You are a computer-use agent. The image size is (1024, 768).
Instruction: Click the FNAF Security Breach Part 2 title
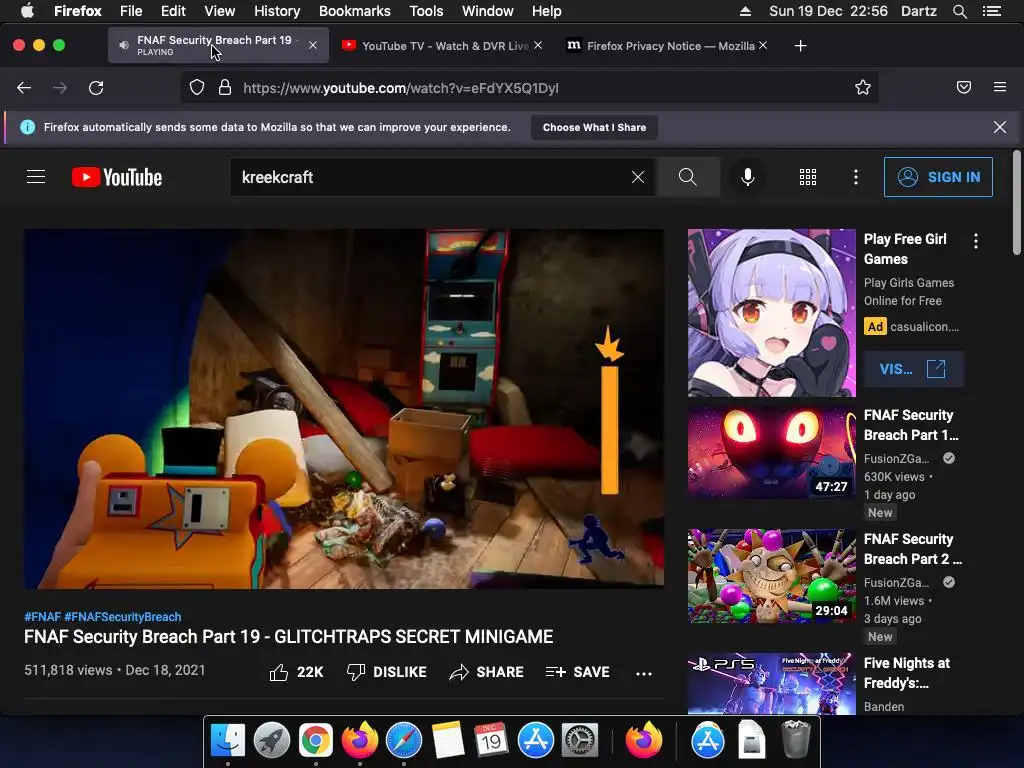[x=912, y=549]
